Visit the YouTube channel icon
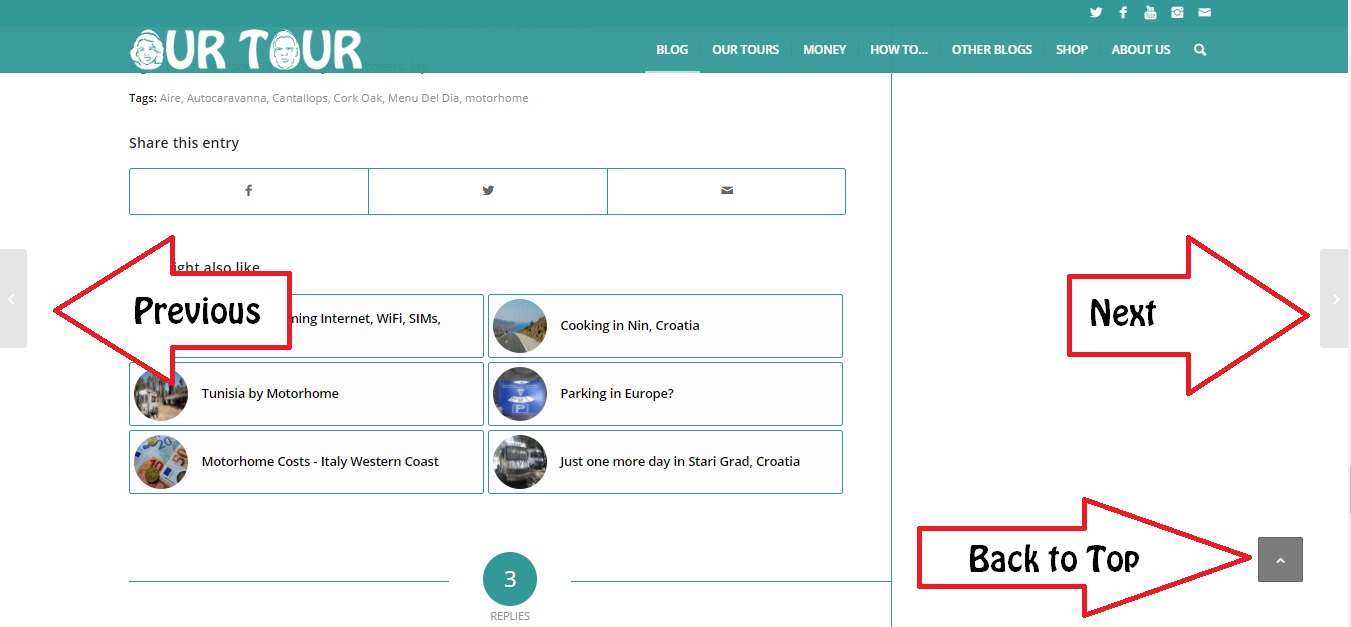 tap(1149, 12)
